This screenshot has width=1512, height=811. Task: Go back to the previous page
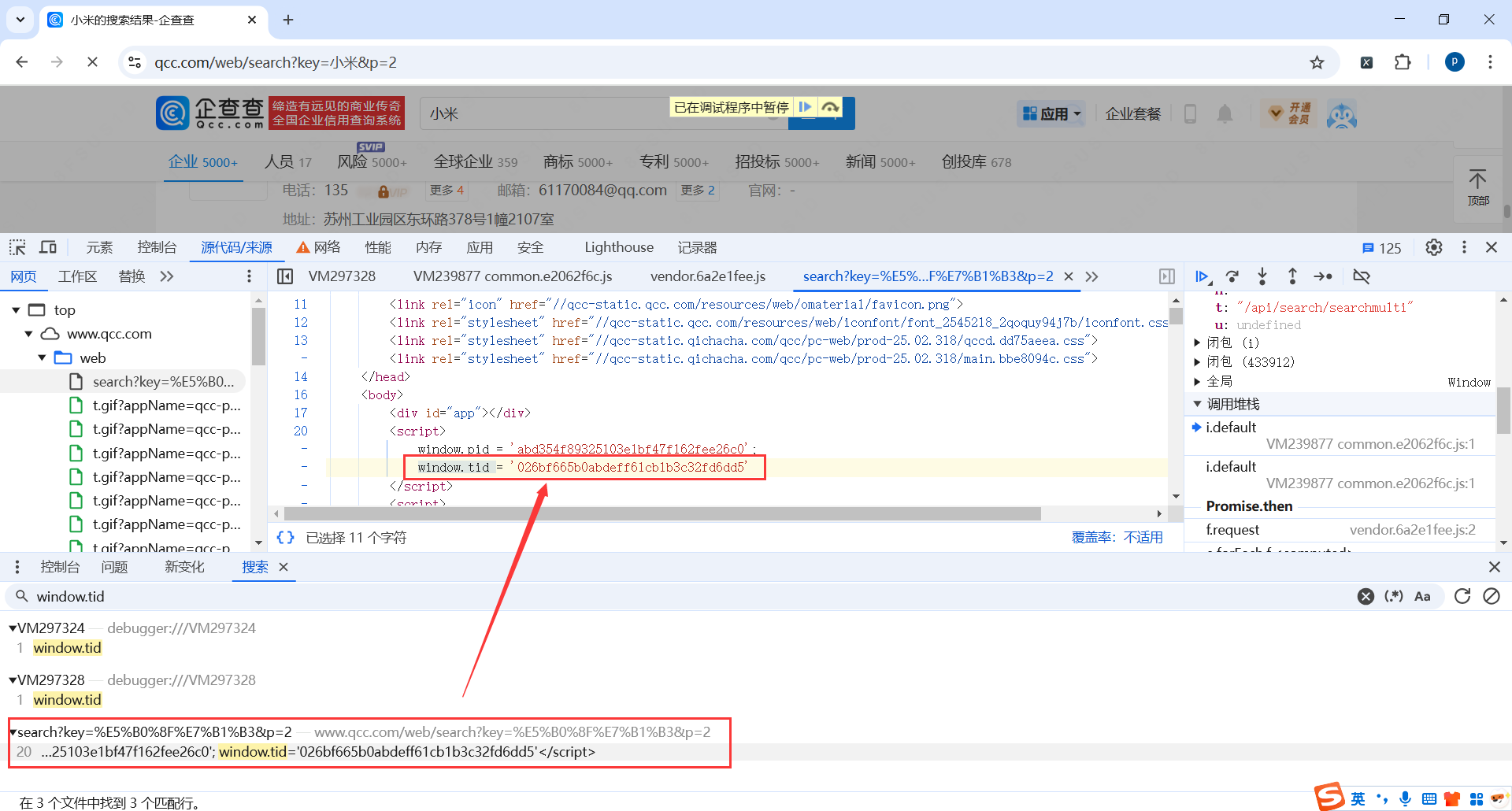click(22, 62)
